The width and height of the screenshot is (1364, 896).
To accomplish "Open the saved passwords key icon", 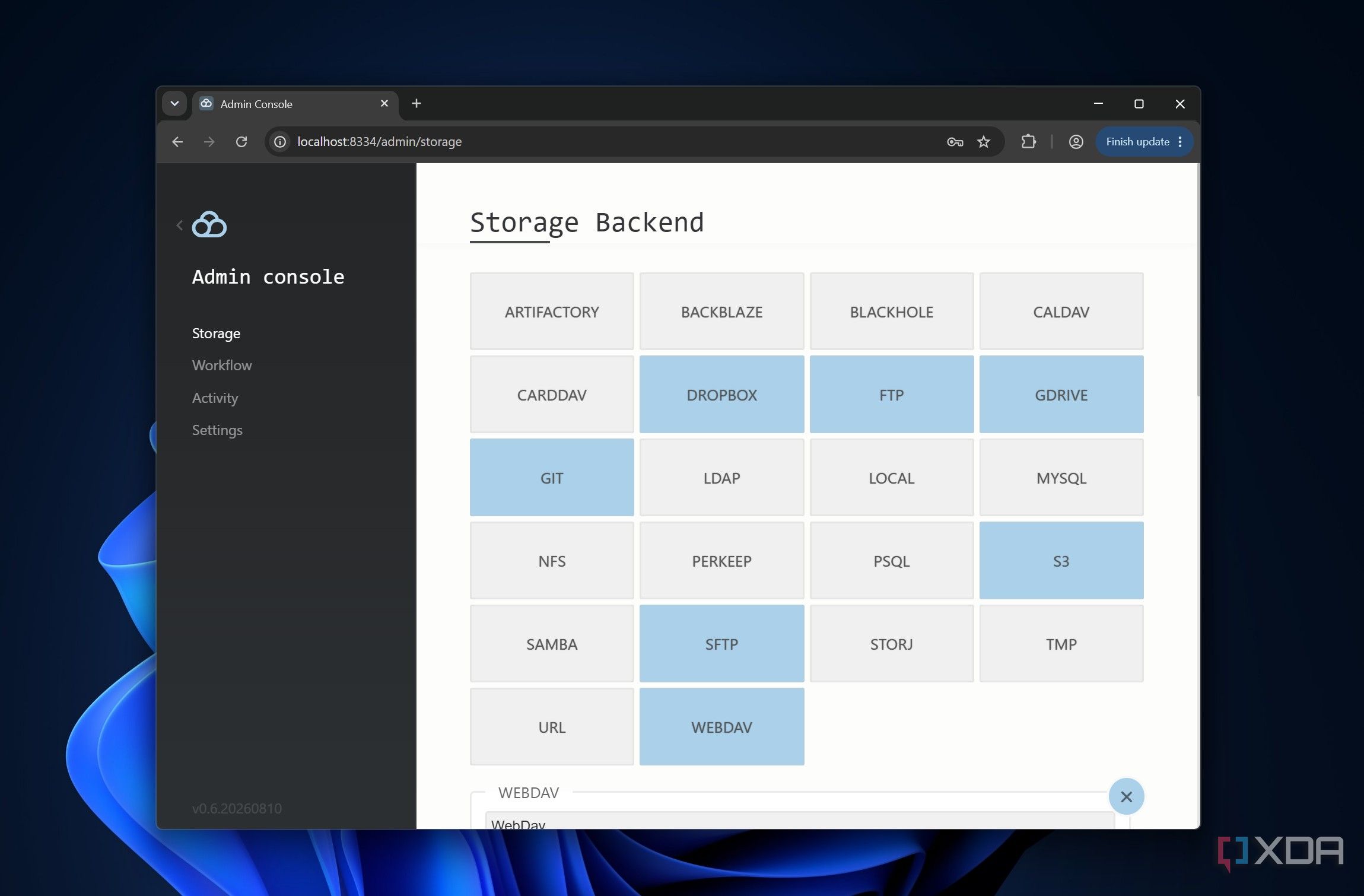I will (955, 142).
